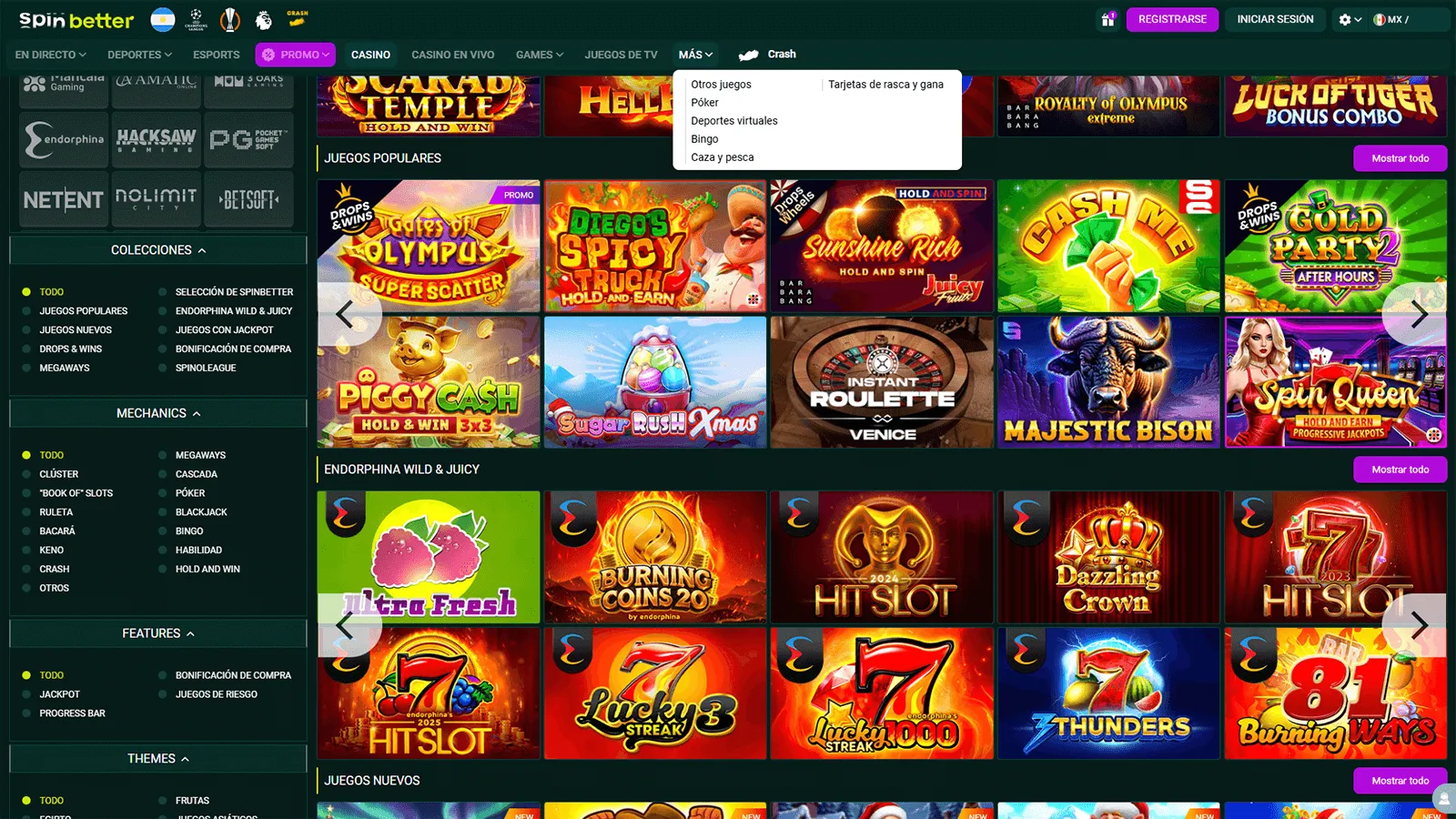
Task: Open the Instant Roulette Venice game
Action: tap(882, 382)
